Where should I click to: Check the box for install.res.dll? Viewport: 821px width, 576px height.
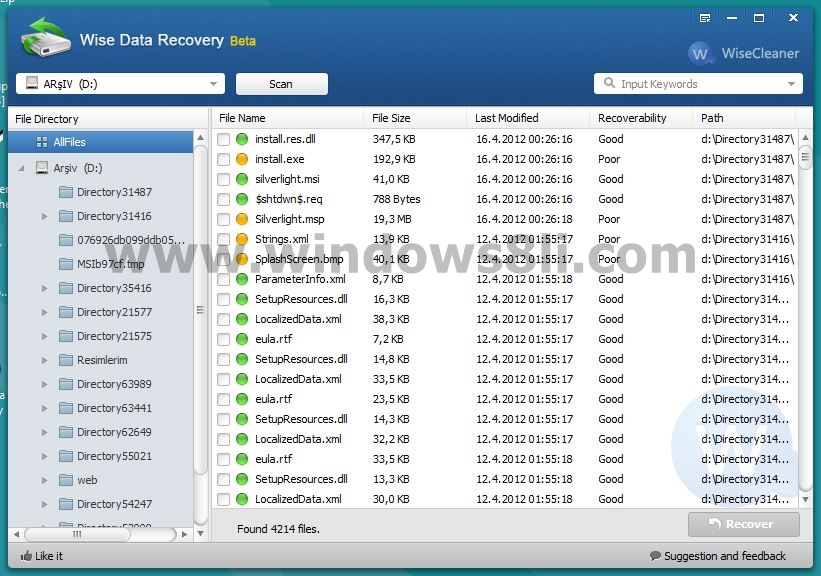tap(224, 139)
